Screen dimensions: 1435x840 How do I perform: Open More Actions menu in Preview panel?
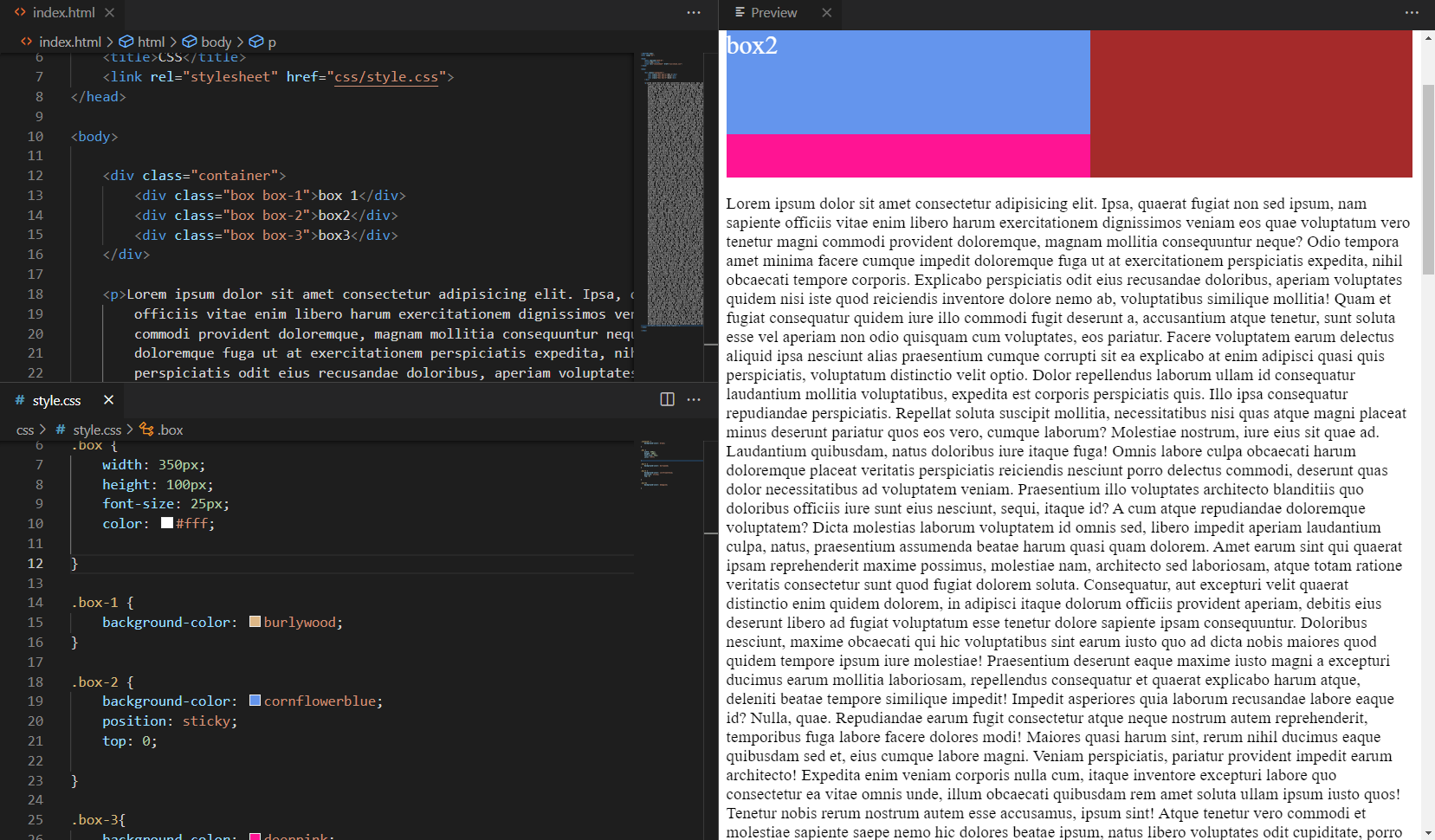tap(1412, 13)
